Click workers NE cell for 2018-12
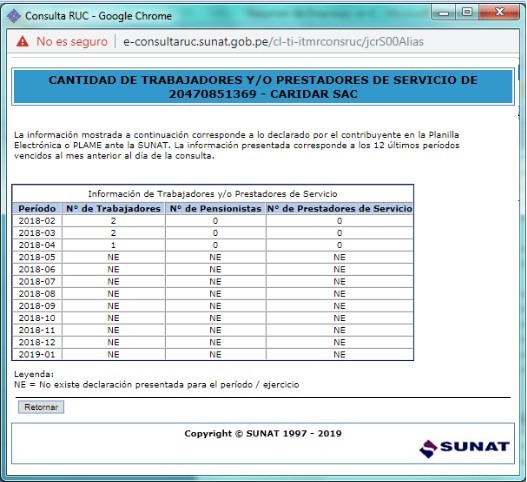Image resolution: width=527 pixels, height=482 pixels. click(113, 342)
